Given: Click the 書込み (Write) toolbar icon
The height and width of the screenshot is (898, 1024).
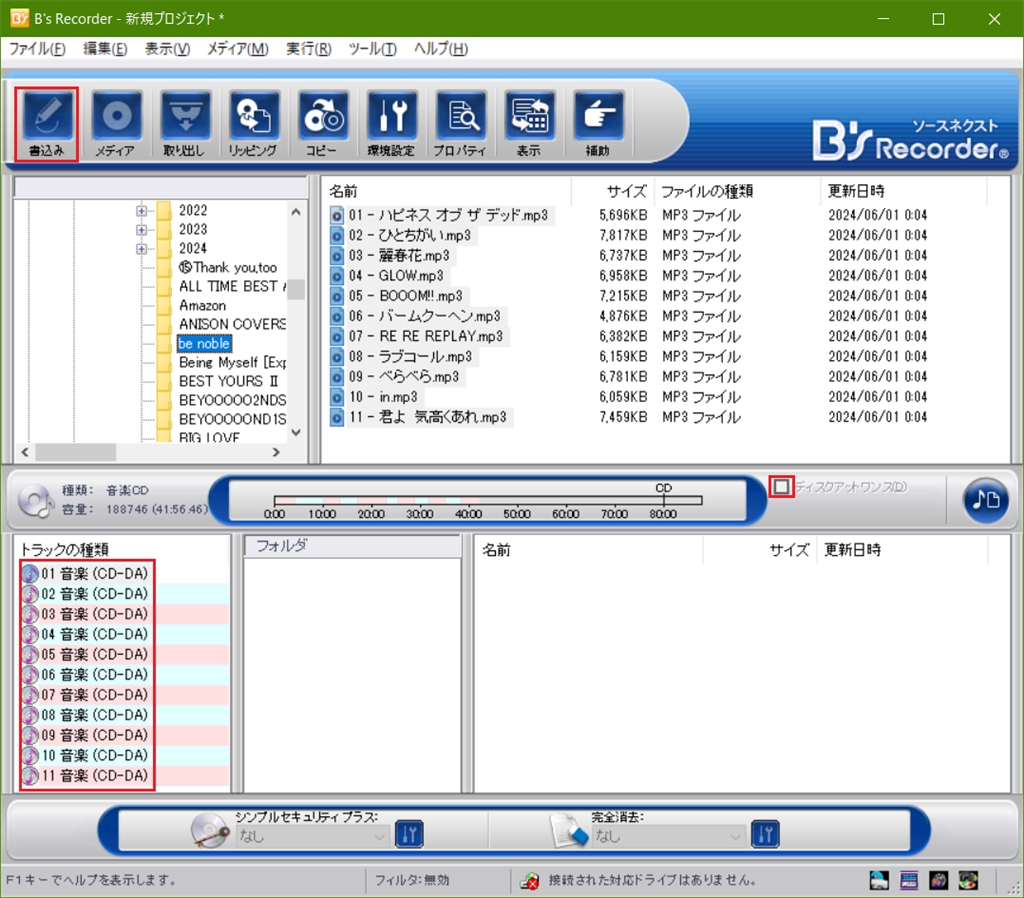Looking at the screenshot, I should tap(47, 123).
